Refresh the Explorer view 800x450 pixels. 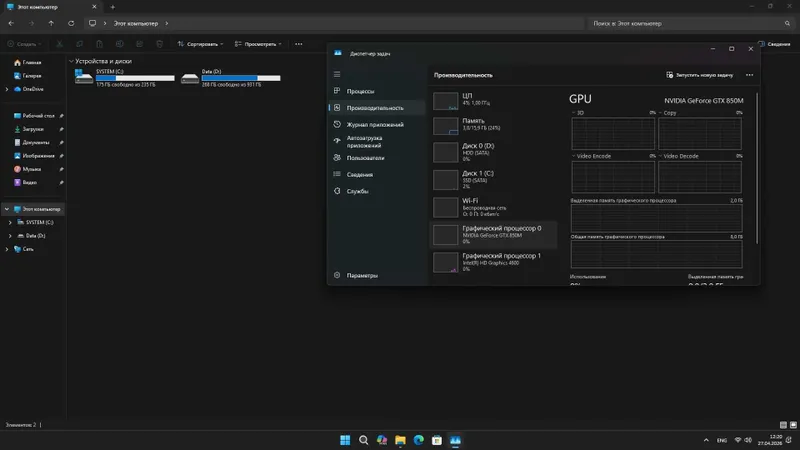pos(71,23)
